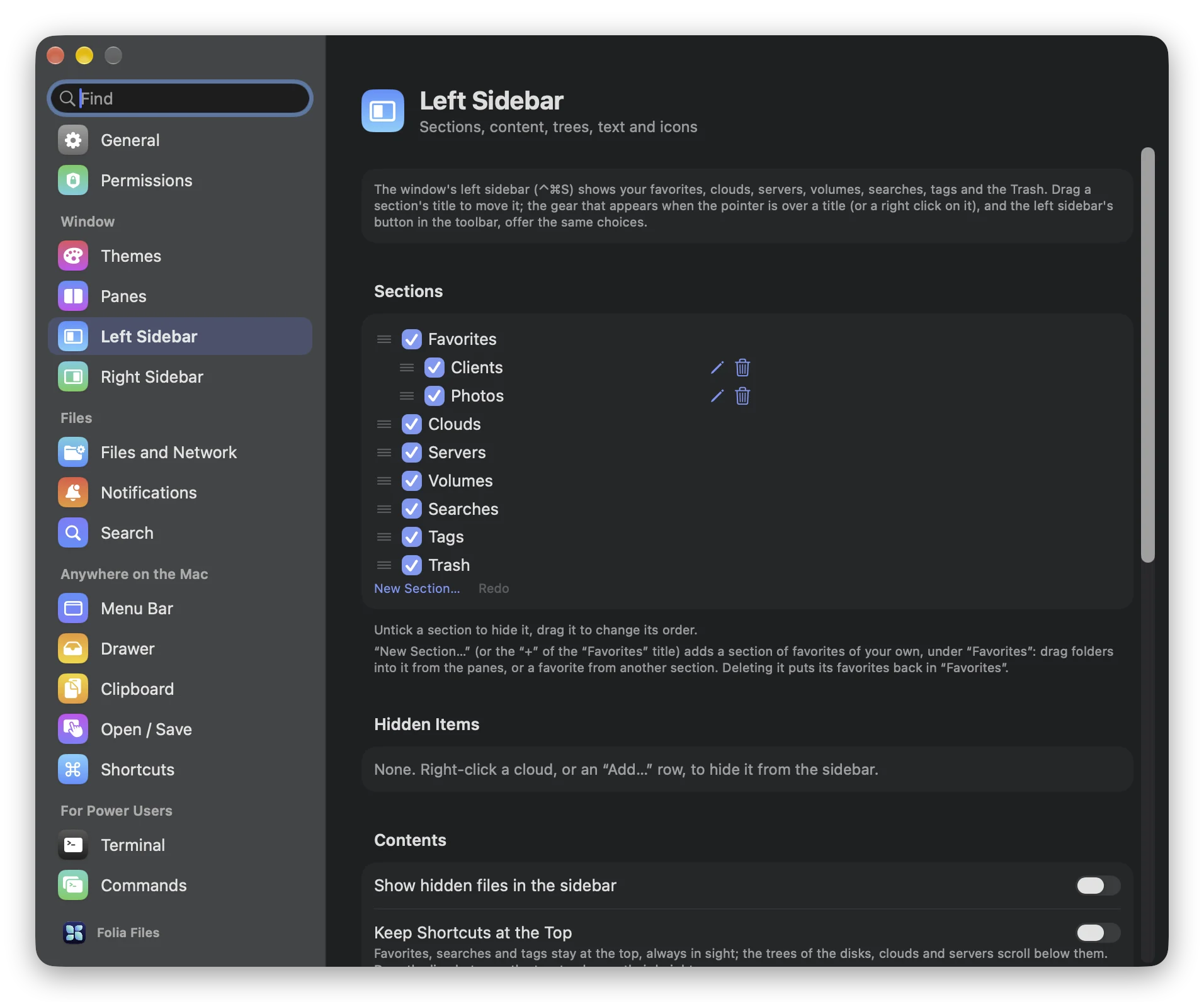The height and width of the screenshot is (1002, 1204).
Task: Enable Show hidden files in the sidebar
Action: pyautogui.click(x=1098, y=886)
